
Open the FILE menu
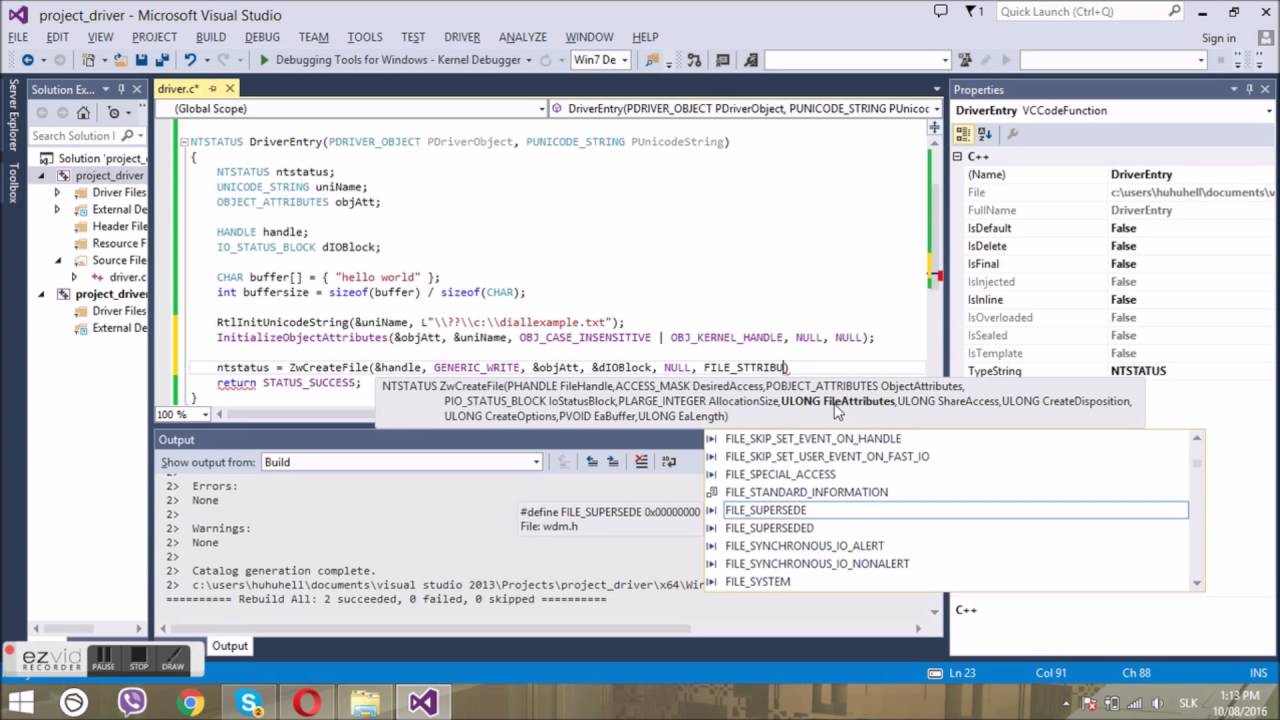point(18,37)
